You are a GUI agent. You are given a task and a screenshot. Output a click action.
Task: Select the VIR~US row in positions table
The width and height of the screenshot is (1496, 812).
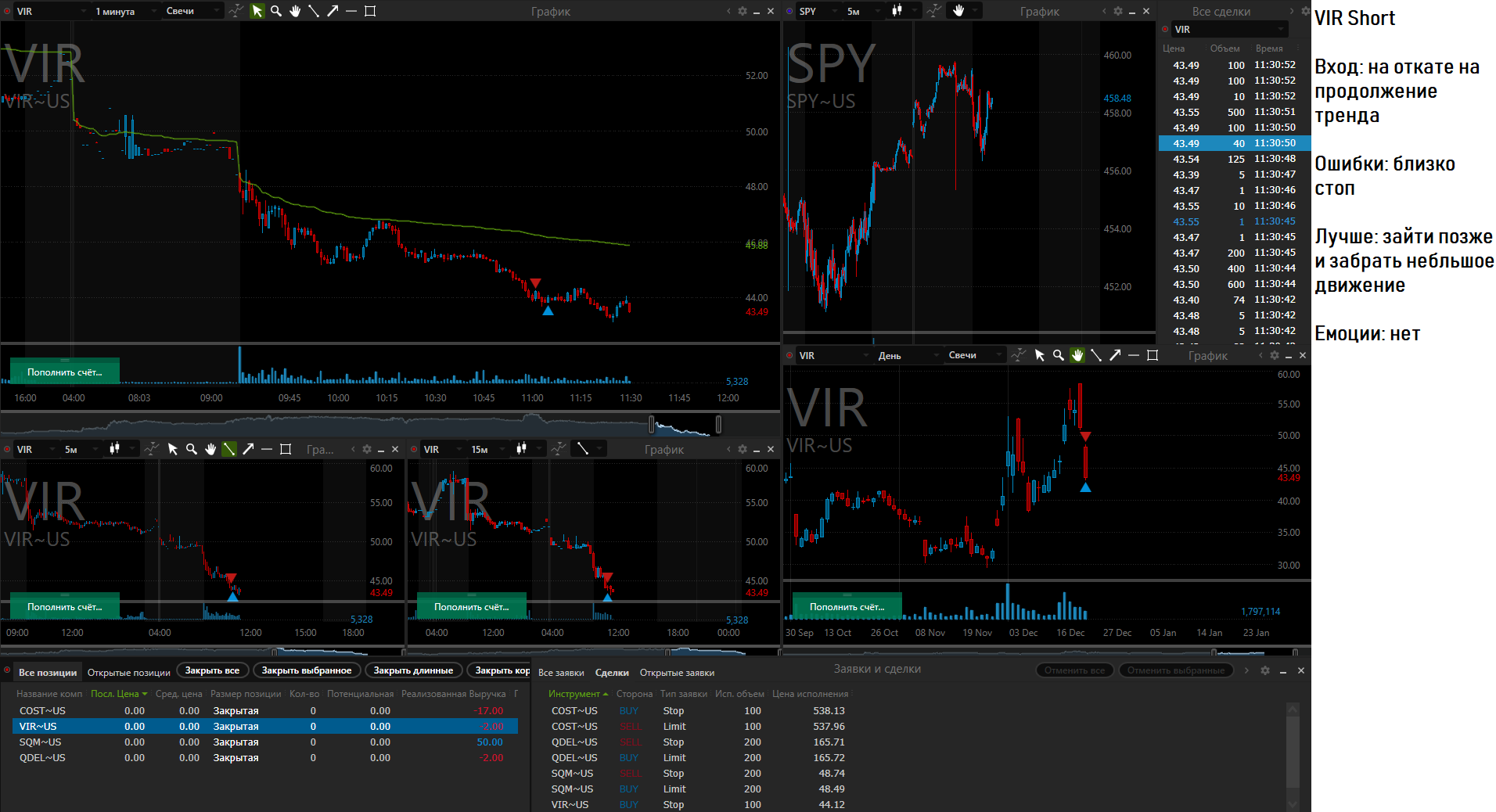pyautogui.click(x=265, y=726)
